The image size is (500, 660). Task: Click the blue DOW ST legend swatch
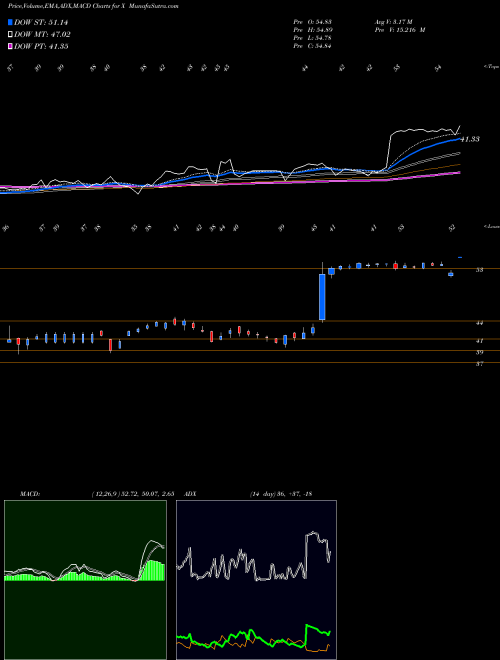coord(11,22)
